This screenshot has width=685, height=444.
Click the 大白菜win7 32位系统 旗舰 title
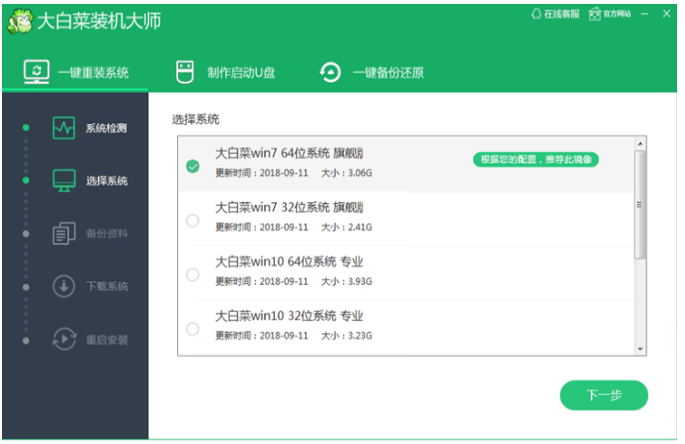289,207
